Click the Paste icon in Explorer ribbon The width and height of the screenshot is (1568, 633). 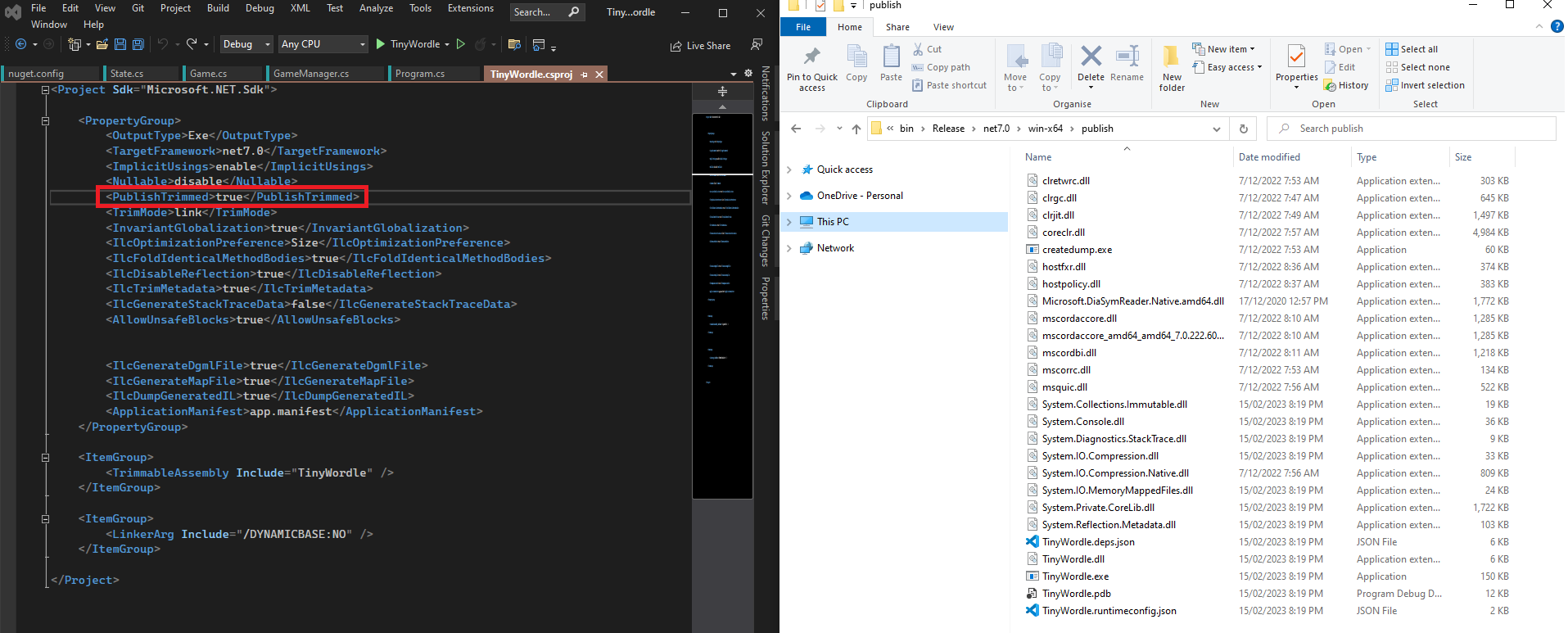891,63
